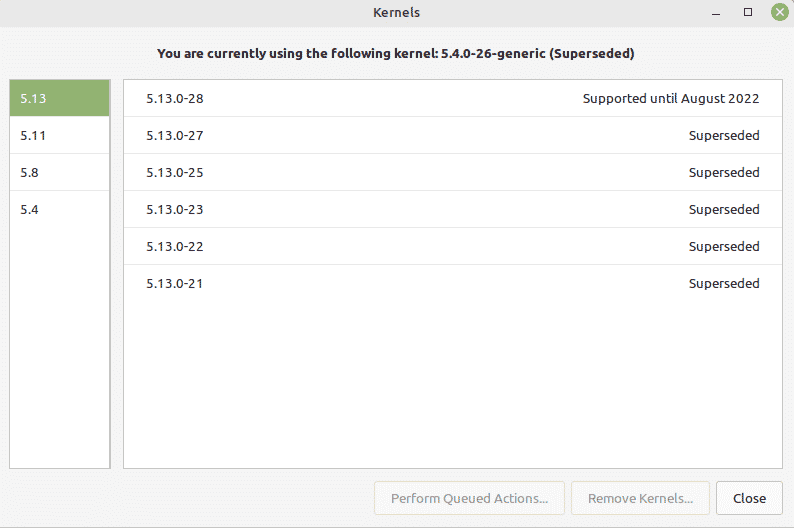Select the 5.11 kernel series
794x528 pixels.
click(60, 135)
